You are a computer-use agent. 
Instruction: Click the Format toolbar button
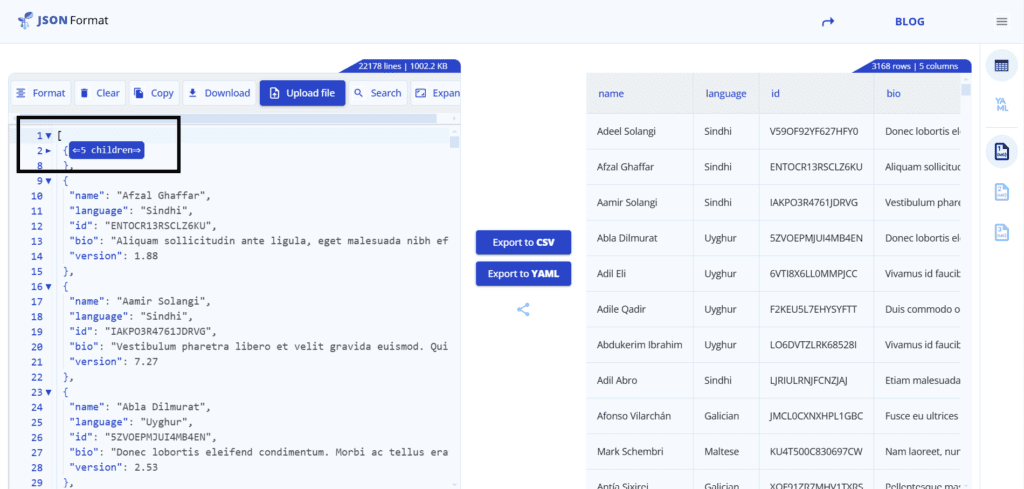41,93
